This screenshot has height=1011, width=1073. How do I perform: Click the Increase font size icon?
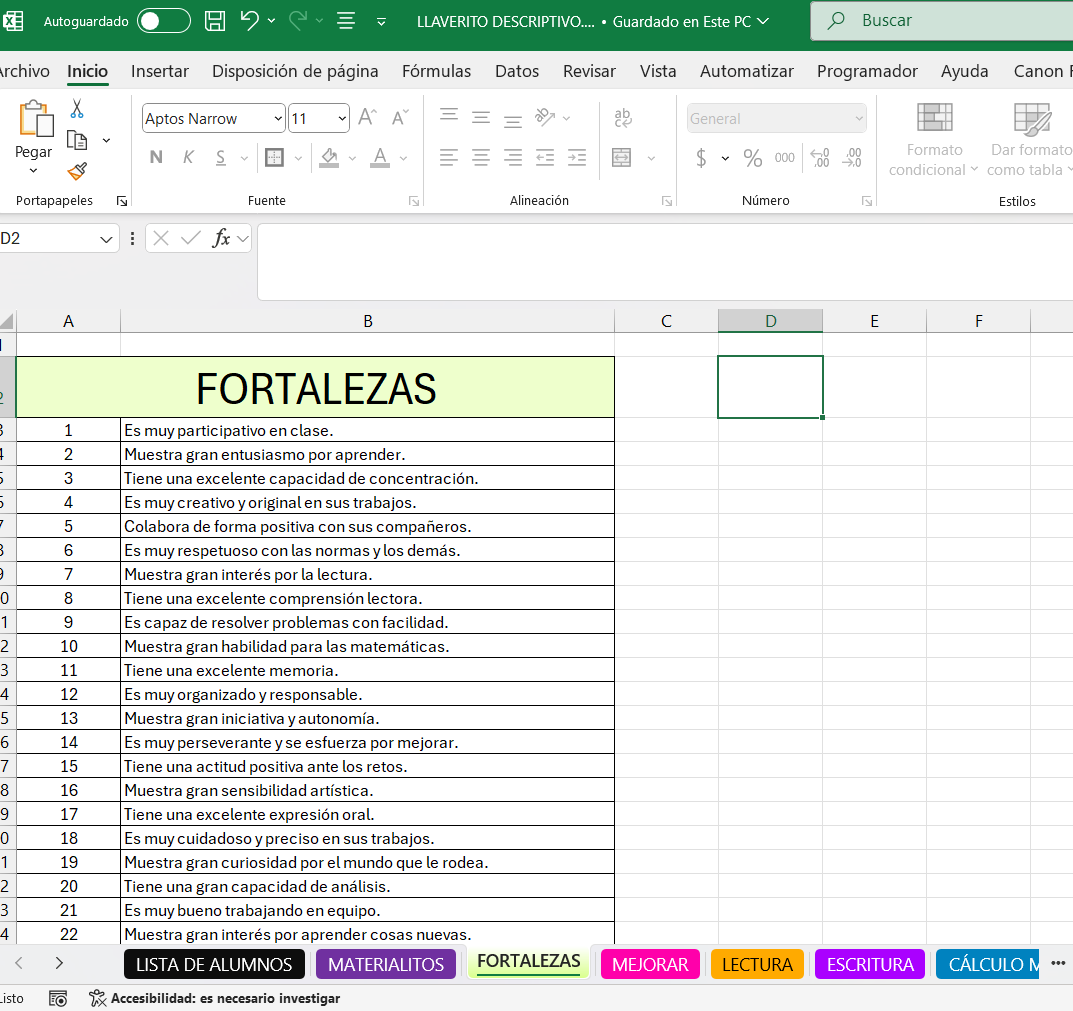click(367, 118)
